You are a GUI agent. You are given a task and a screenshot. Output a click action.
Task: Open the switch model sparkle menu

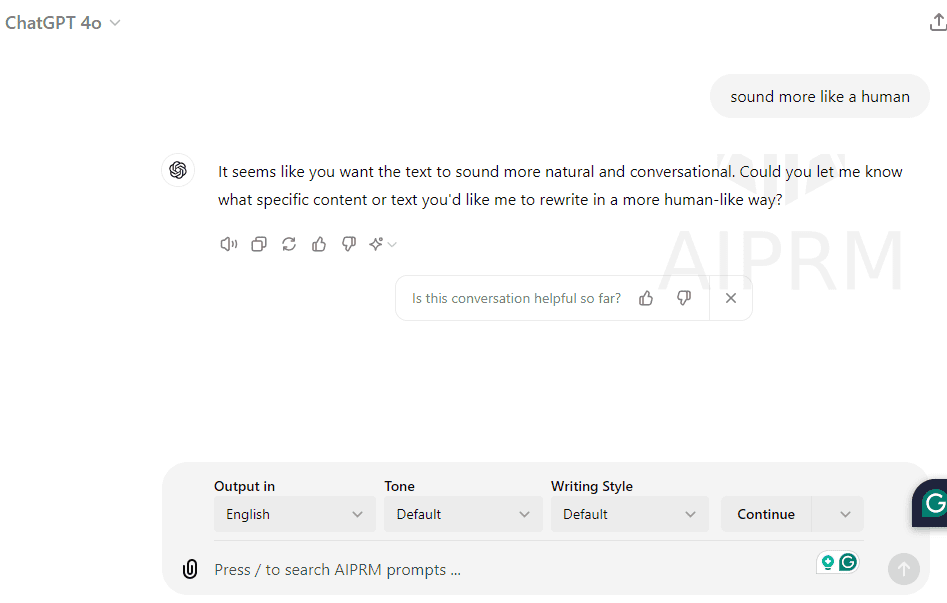382,244
